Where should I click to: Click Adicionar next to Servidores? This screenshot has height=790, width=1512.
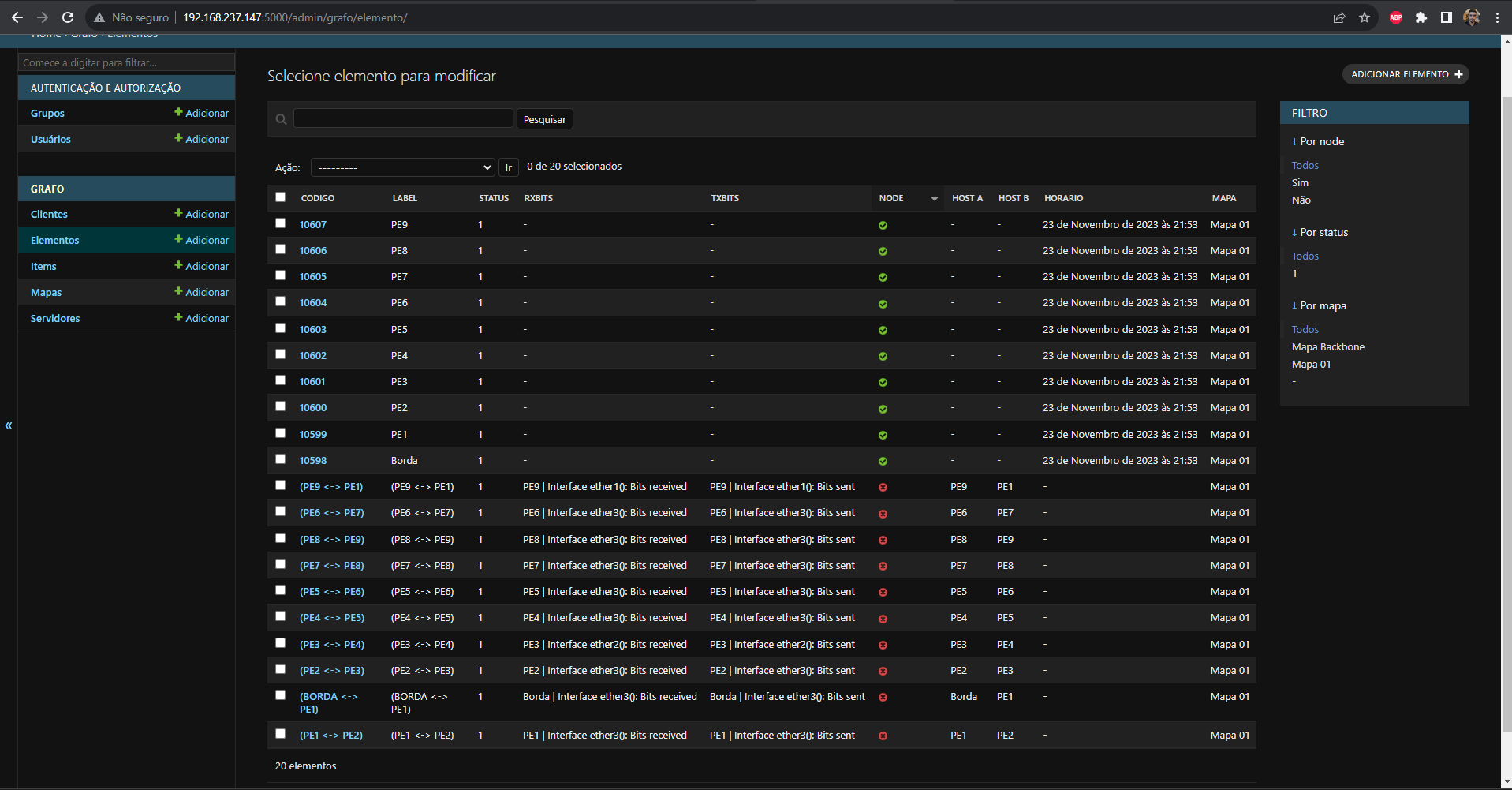(201, 318)
